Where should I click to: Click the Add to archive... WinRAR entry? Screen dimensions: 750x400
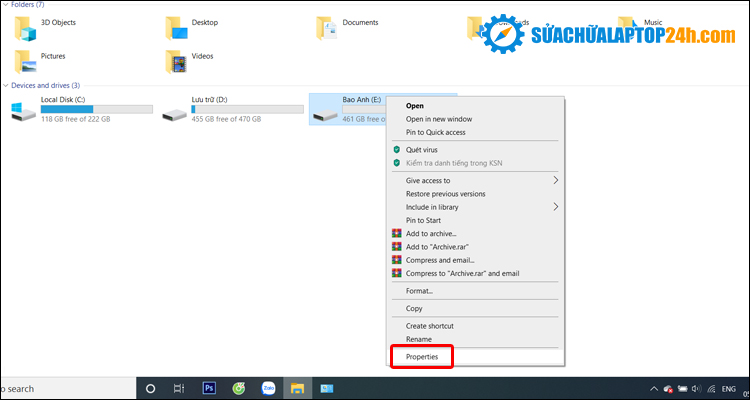point(431,233)
